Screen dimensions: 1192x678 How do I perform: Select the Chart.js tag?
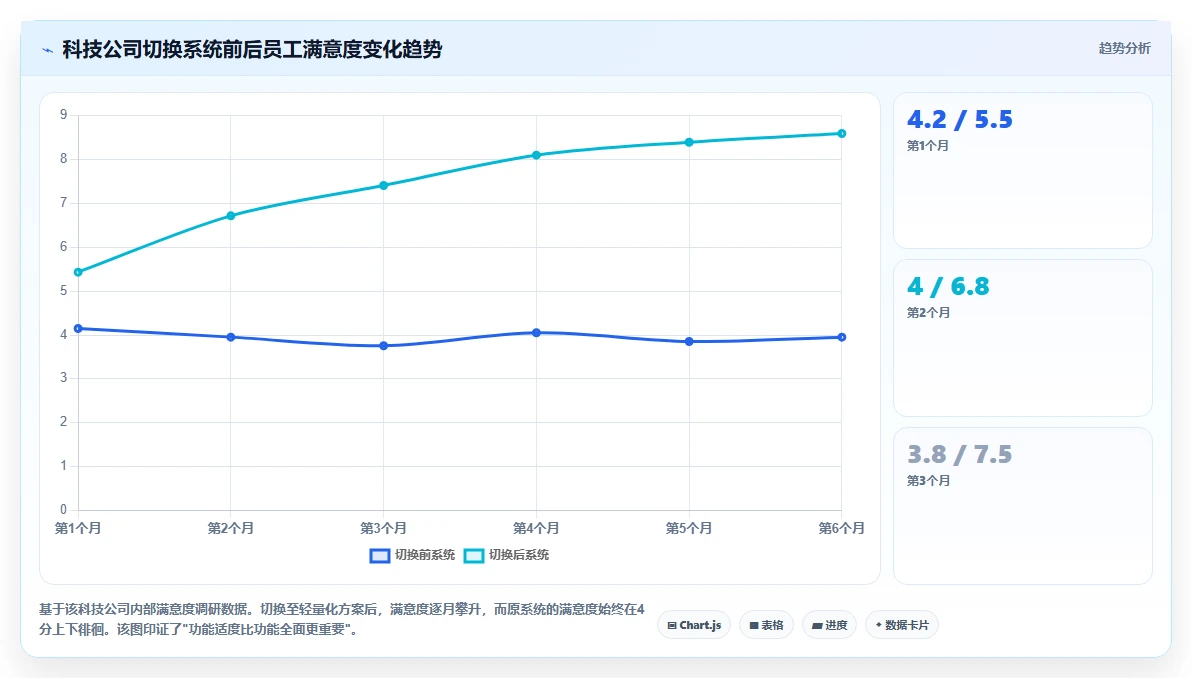694,625
